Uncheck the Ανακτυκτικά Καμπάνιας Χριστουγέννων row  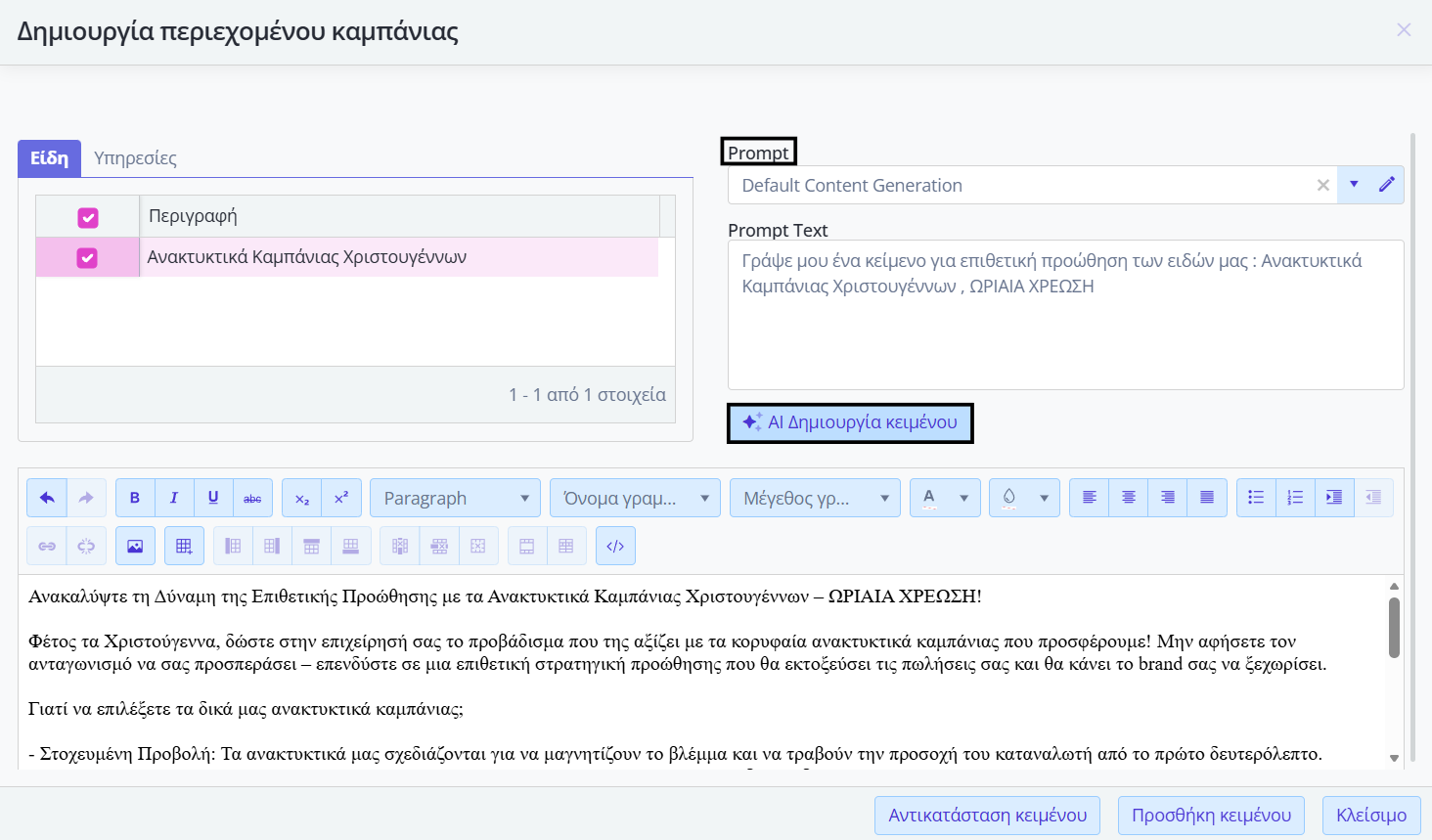87,258
